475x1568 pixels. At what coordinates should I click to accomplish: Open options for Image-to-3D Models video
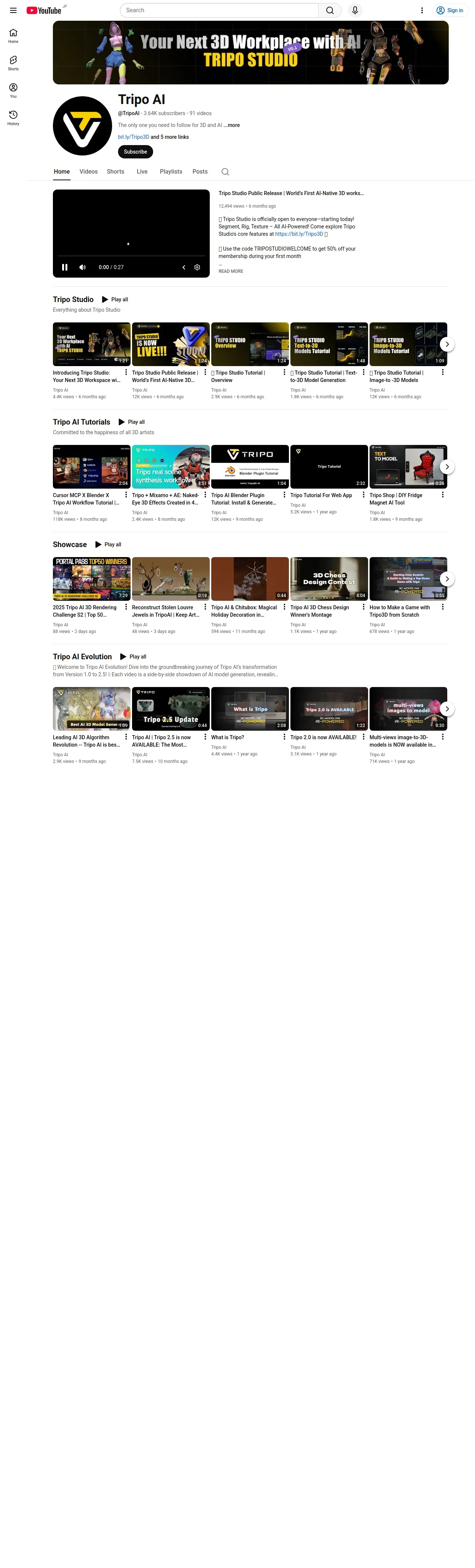point(442,372)
